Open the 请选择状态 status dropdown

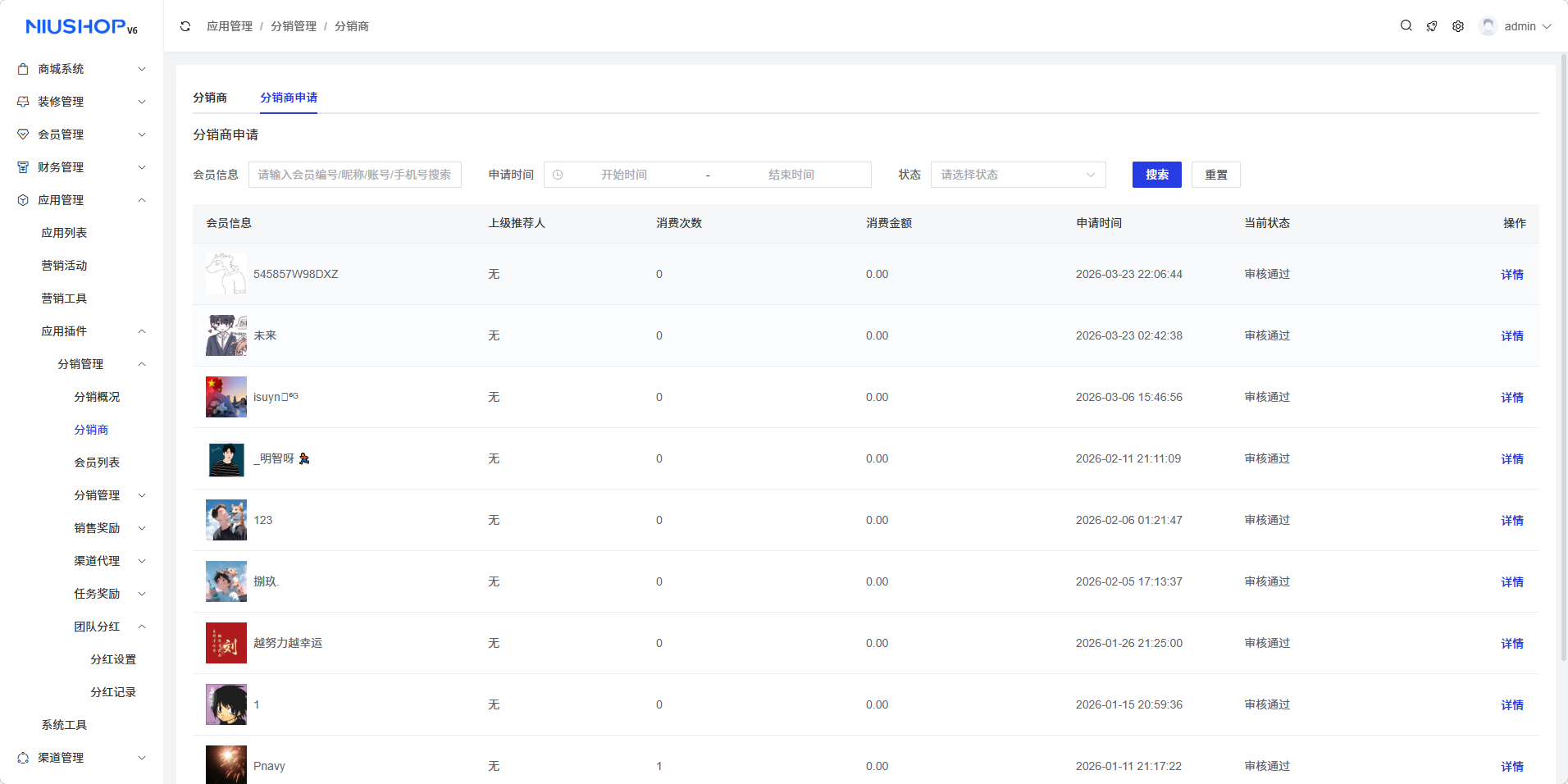click(1018, 175)
